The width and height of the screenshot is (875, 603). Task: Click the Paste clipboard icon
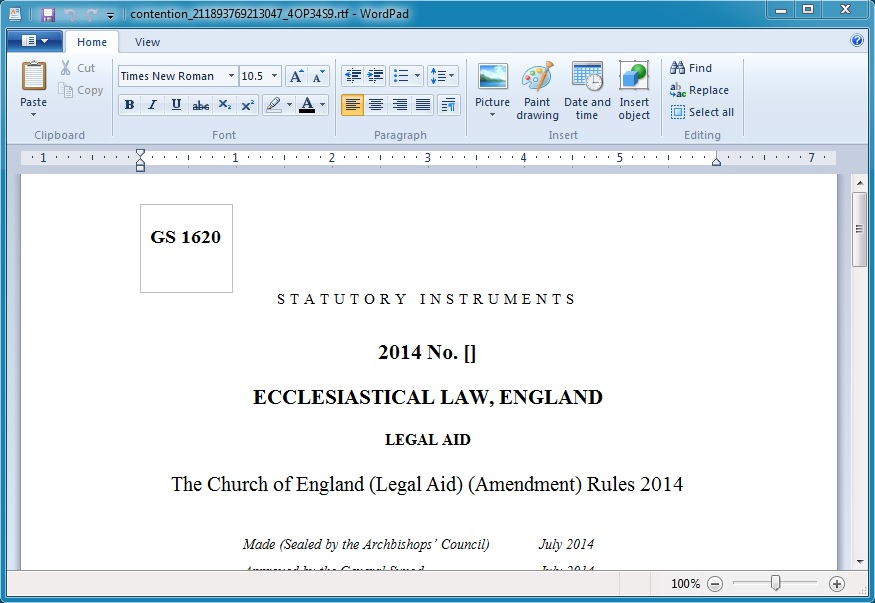(33, 76)
